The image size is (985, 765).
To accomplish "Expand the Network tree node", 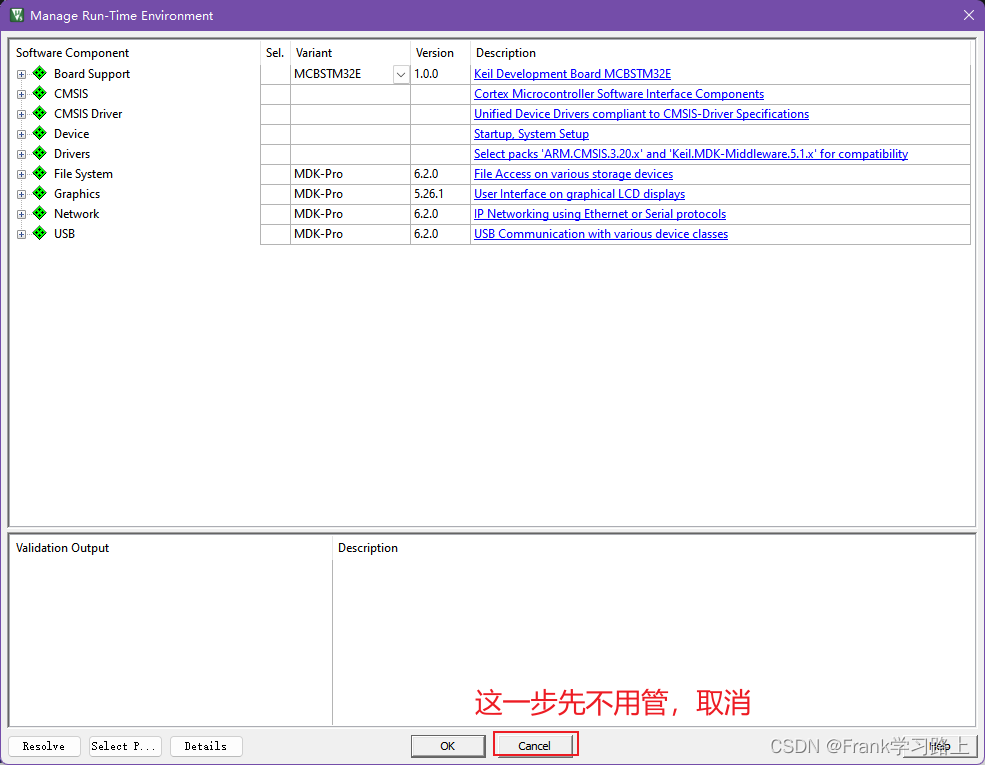I will (21, 214).
